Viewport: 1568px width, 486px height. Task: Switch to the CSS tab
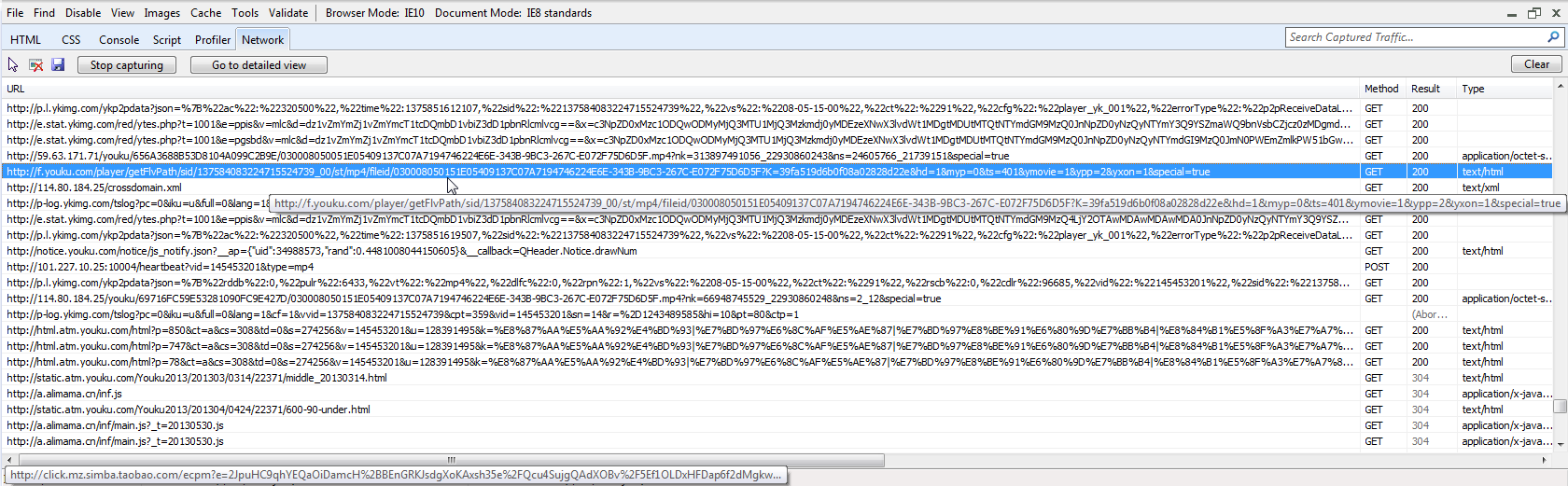[71, 40]
